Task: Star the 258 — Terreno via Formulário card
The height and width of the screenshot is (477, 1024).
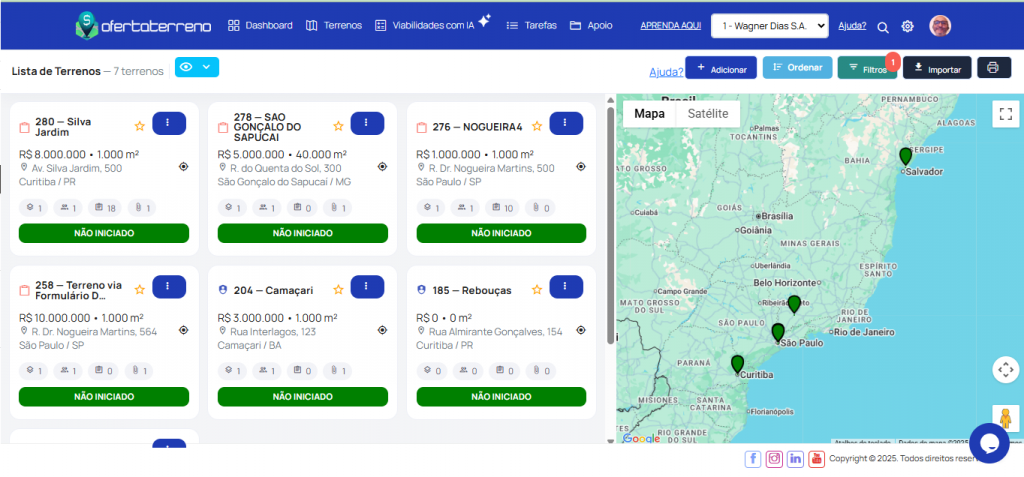Action: pos(139,290)
